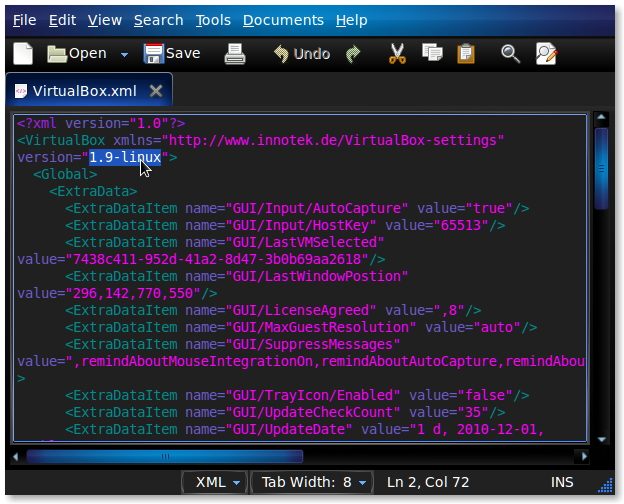
Task: Click the Print icon
Action: click(235, 54)
